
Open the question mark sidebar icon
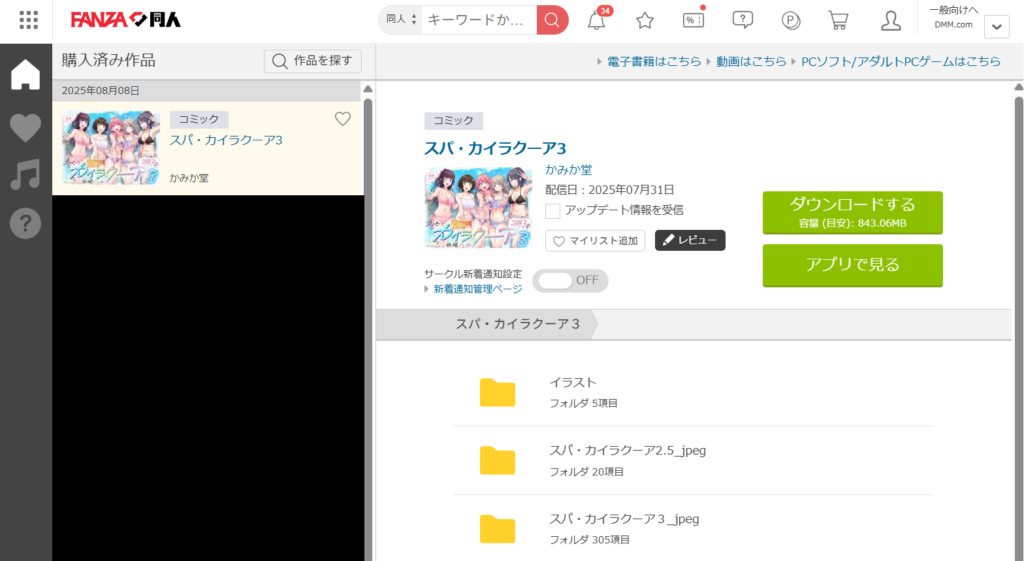(25, 223)
